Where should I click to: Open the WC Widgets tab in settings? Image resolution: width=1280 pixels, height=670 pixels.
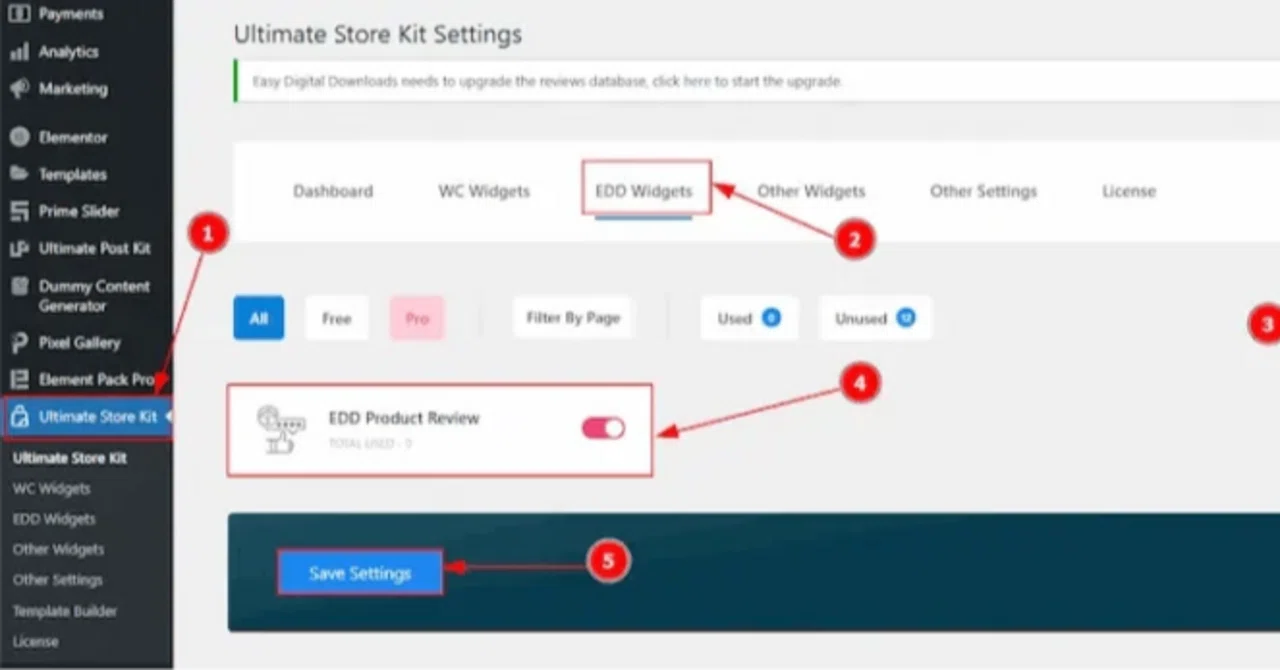coord(484,191)
